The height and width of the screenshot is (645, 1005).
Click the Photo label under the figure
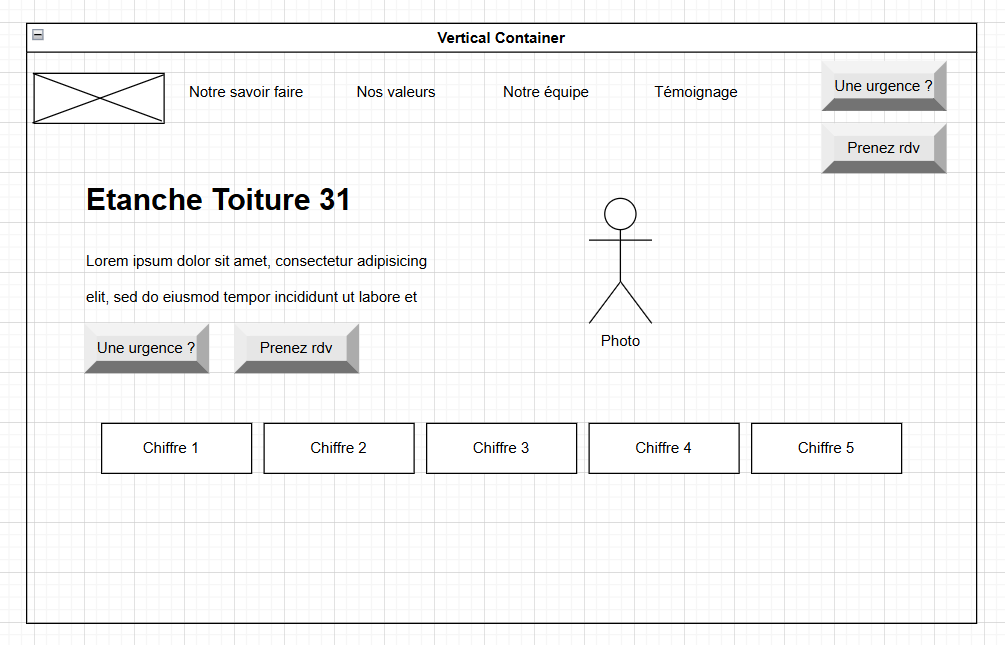[620, 341]
